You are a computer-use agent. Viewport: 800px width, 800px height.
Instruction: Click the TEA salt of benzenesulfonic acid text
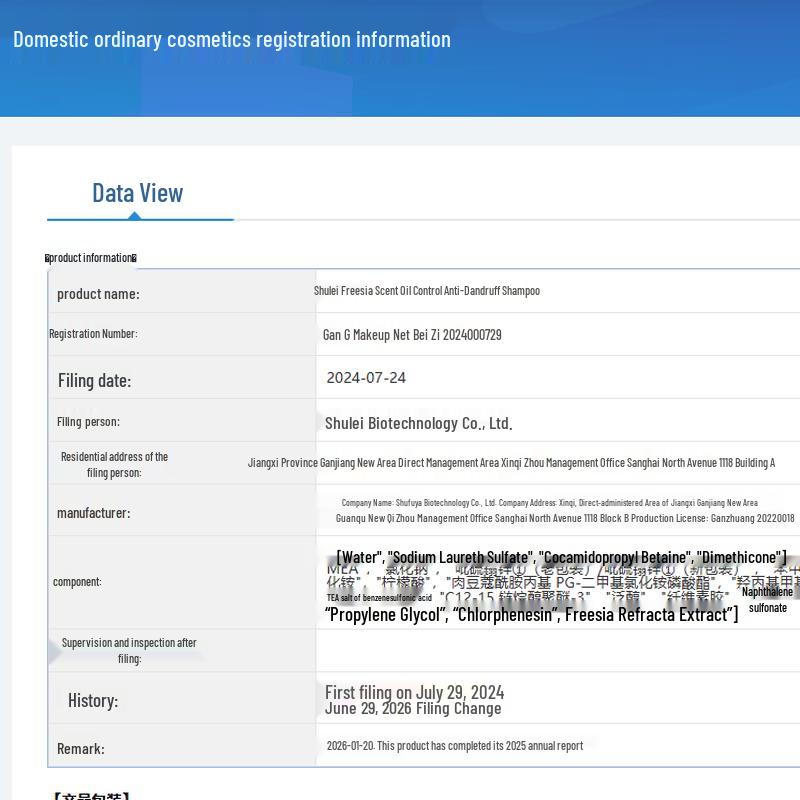coord(379,597)
